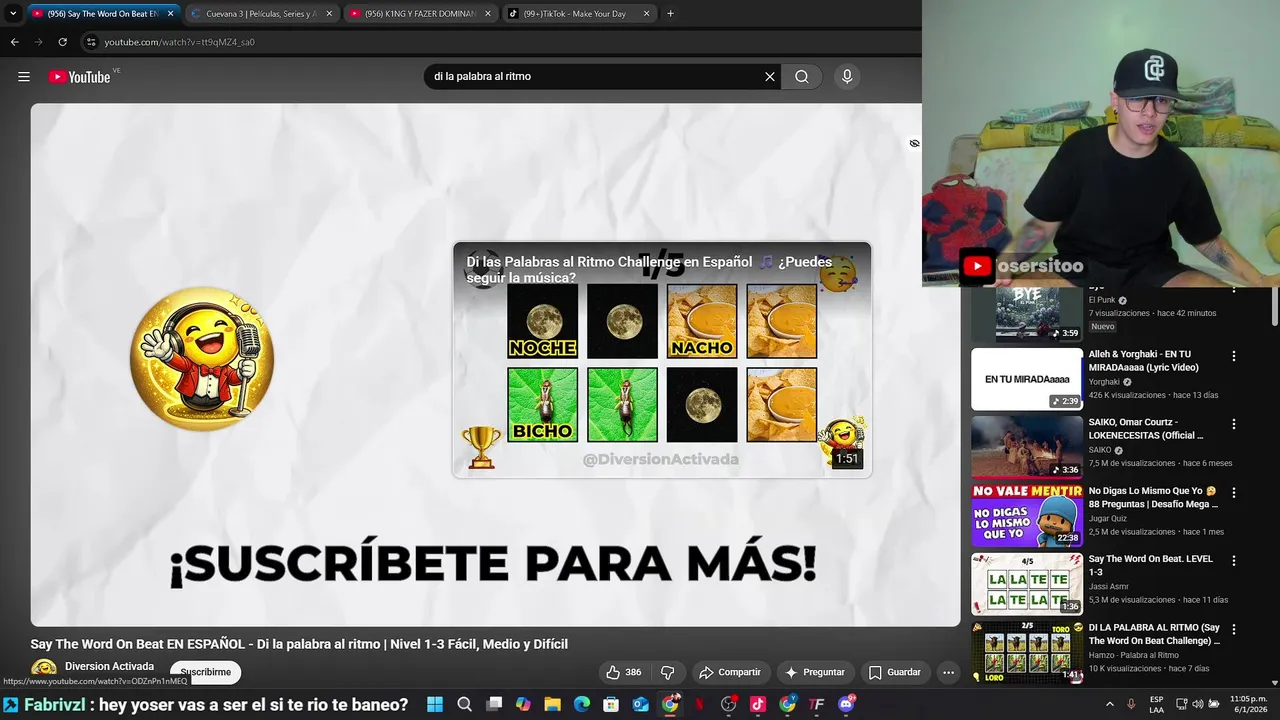
Task: Click Compartir share button
Action: tap(730, 672)
